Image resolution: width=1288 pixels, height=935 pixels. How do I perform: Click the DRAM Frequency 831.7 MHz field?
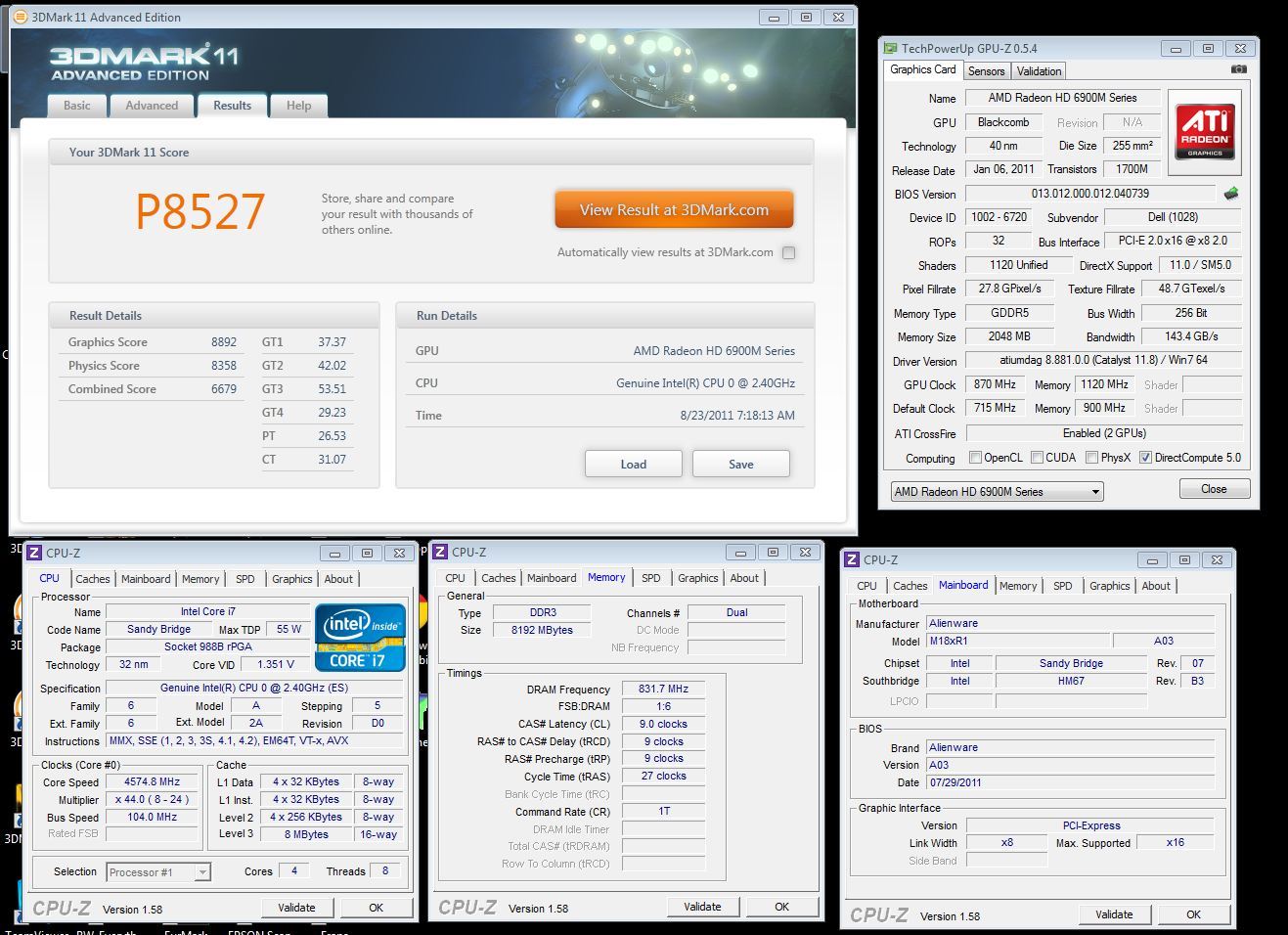point(664,689)
